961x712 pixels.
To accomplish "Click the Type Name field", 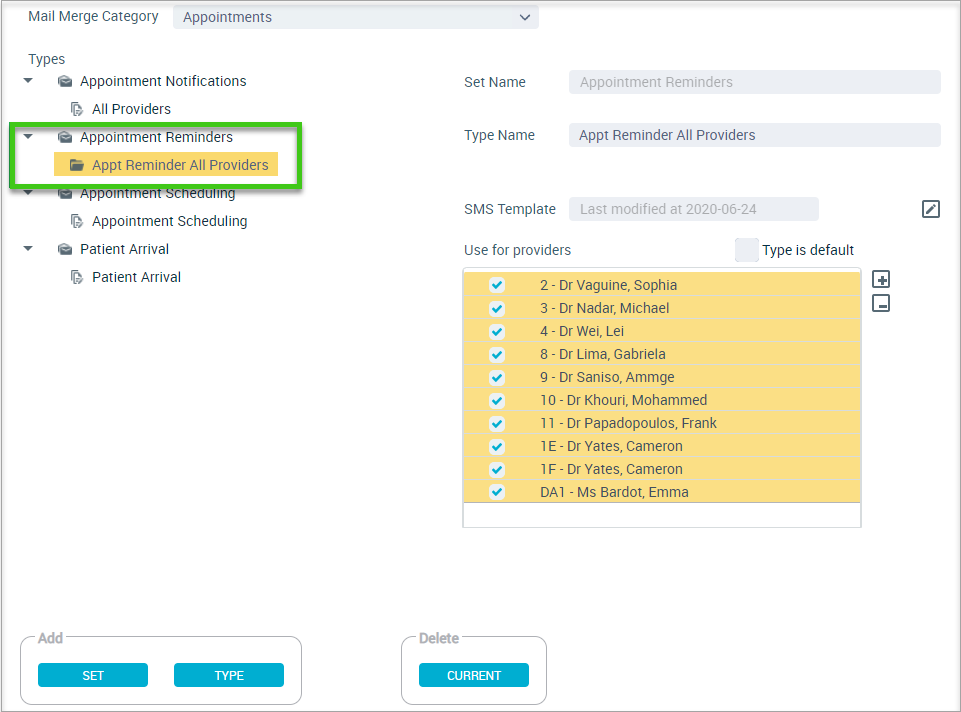I will [x=754, y=135].
